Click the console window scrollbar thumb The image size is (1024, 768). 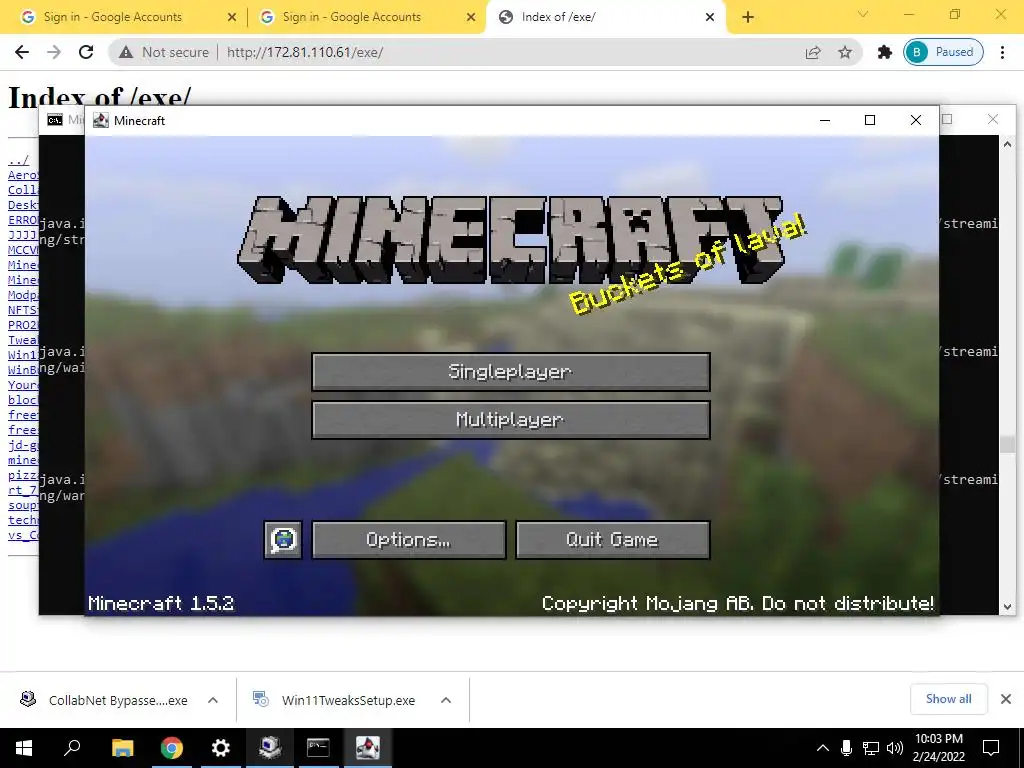click(1007, 444)
